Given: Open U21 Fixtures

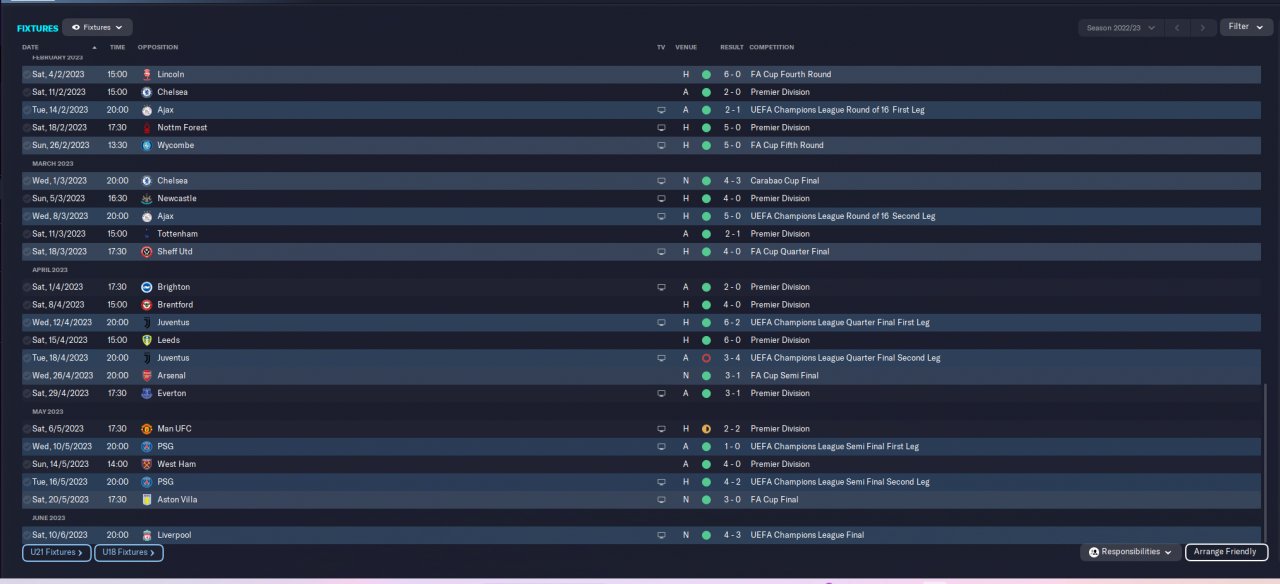Looking at the screenshot, I should (56, 552).
